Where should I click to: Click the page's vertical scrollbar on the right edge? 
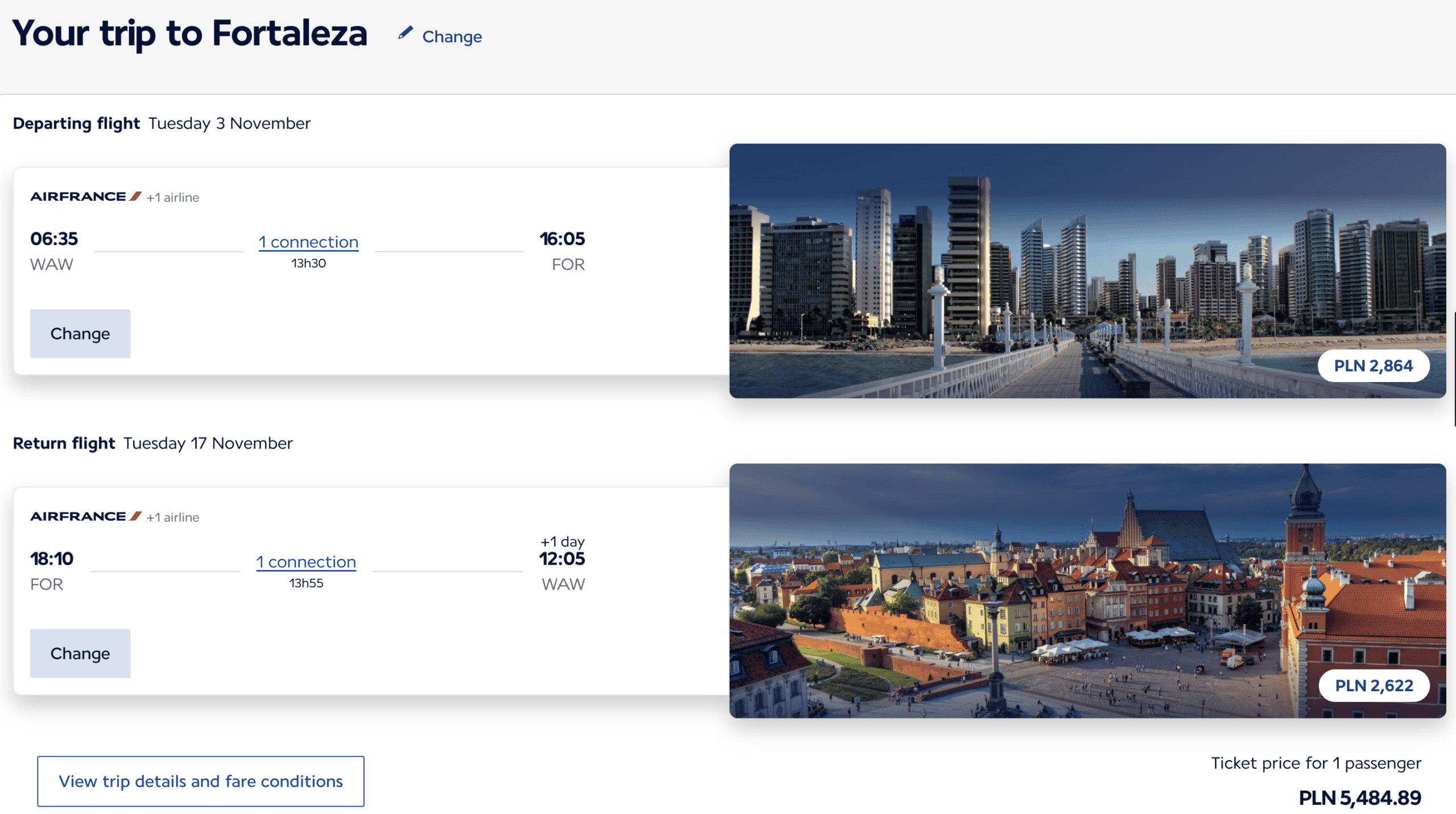coord(1454,368)
